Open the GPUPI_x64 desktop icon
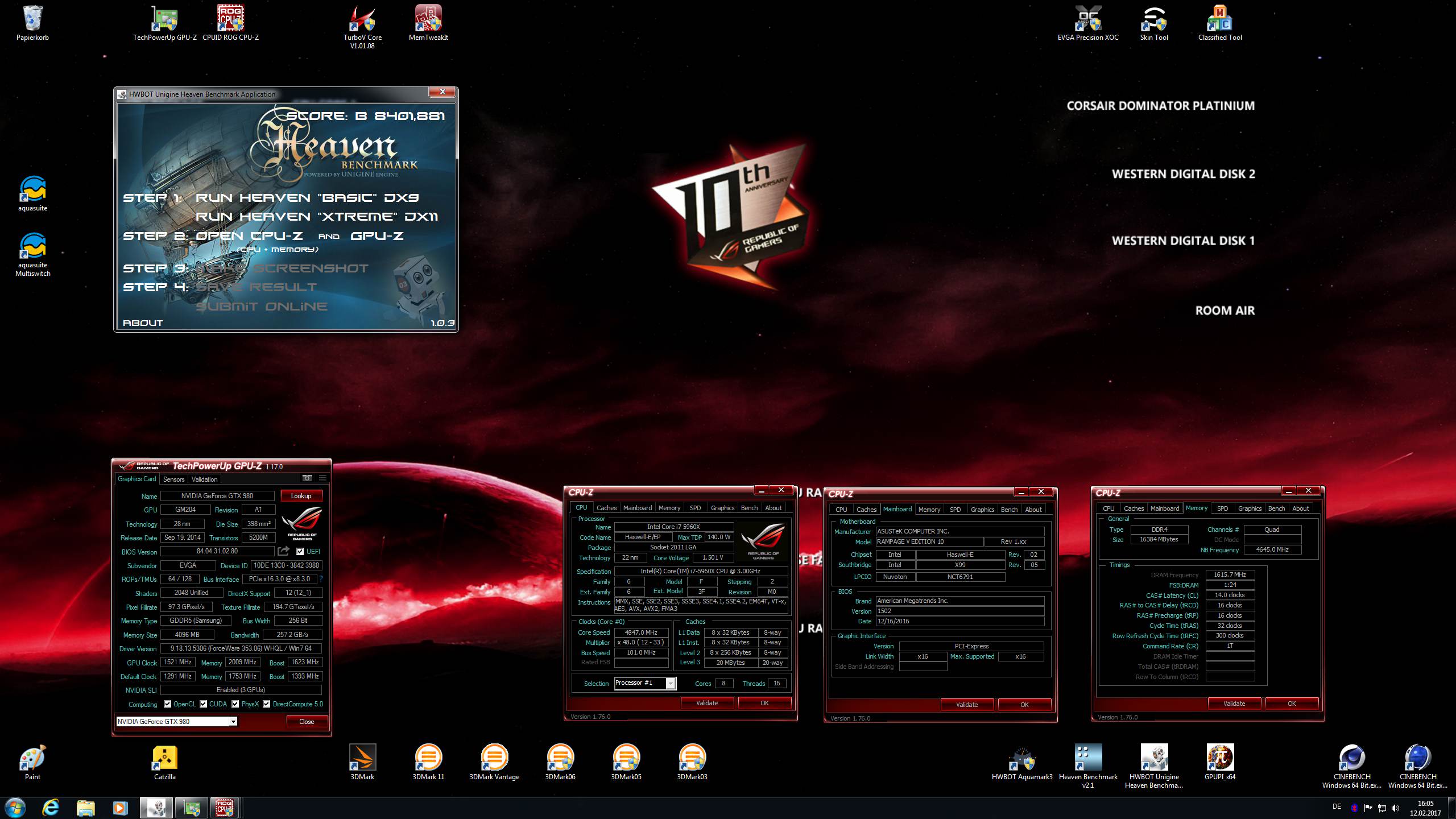The width and height of the screenshot is (1456, 819). [x=1220, y=762]
